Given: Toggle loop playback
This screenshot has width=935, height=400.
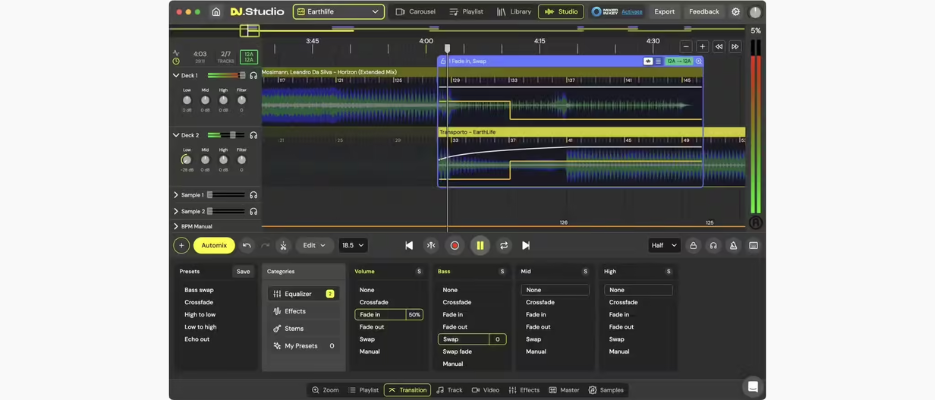Looking at the screenshot, I should 504,245.
